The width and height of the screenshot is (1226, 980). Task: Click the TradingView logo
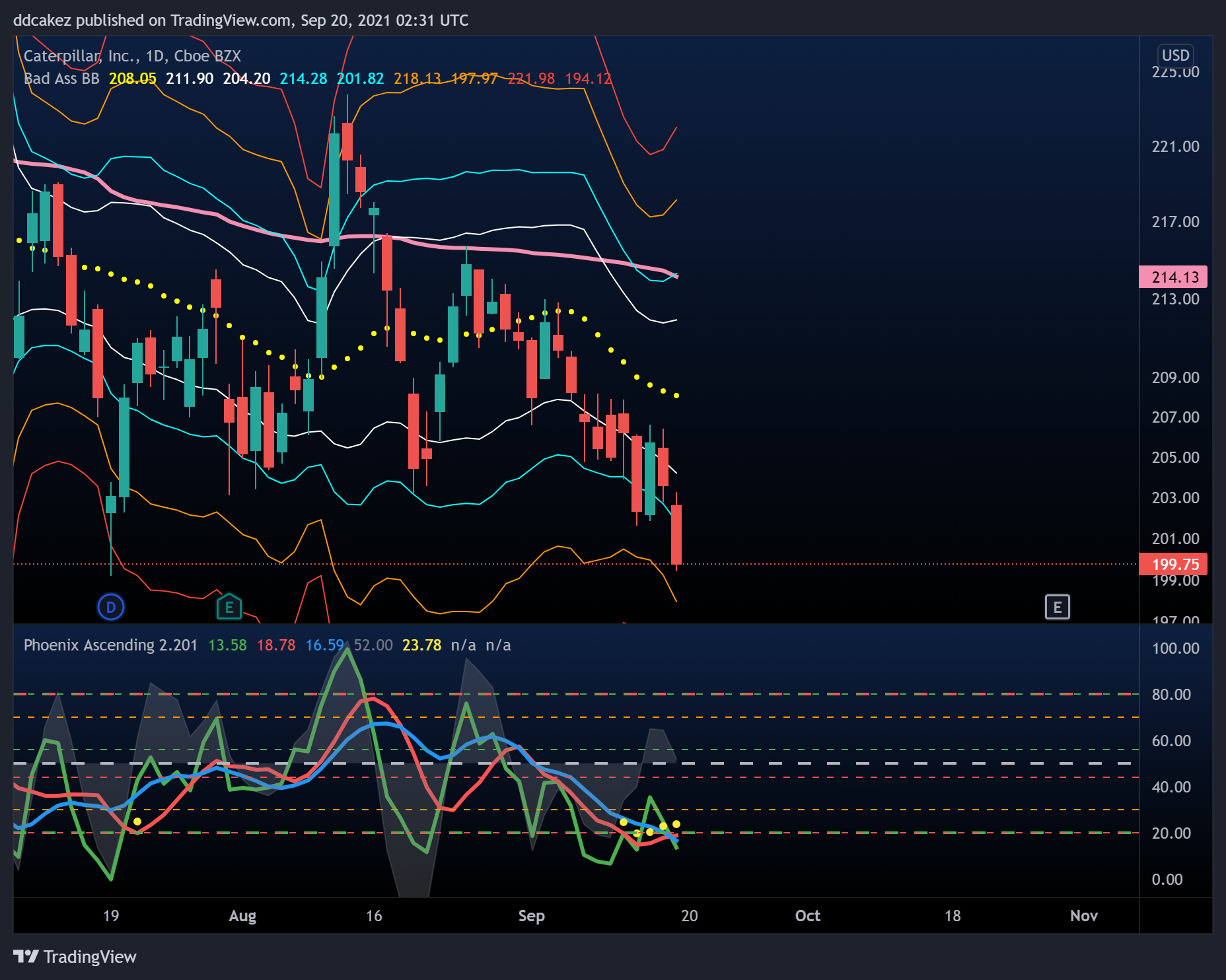[75, 956]
